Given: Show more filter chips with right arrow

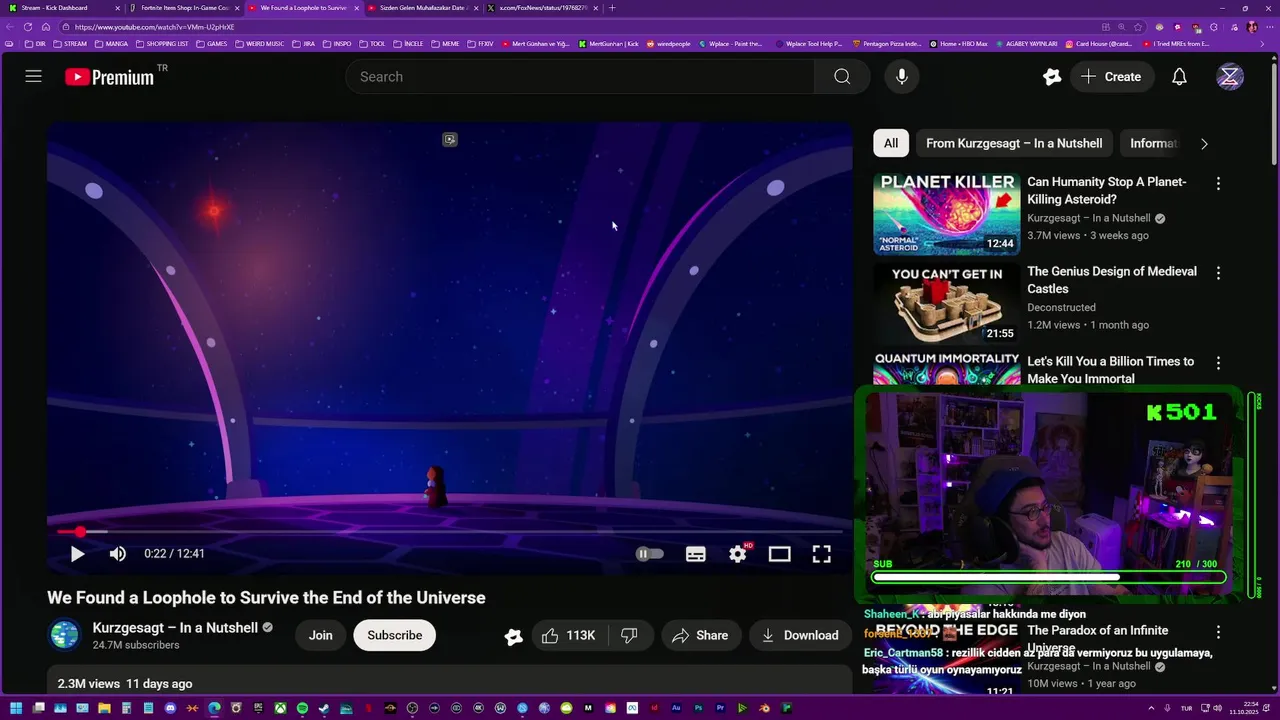Looking at the screenshot, I should point(1204,144).
